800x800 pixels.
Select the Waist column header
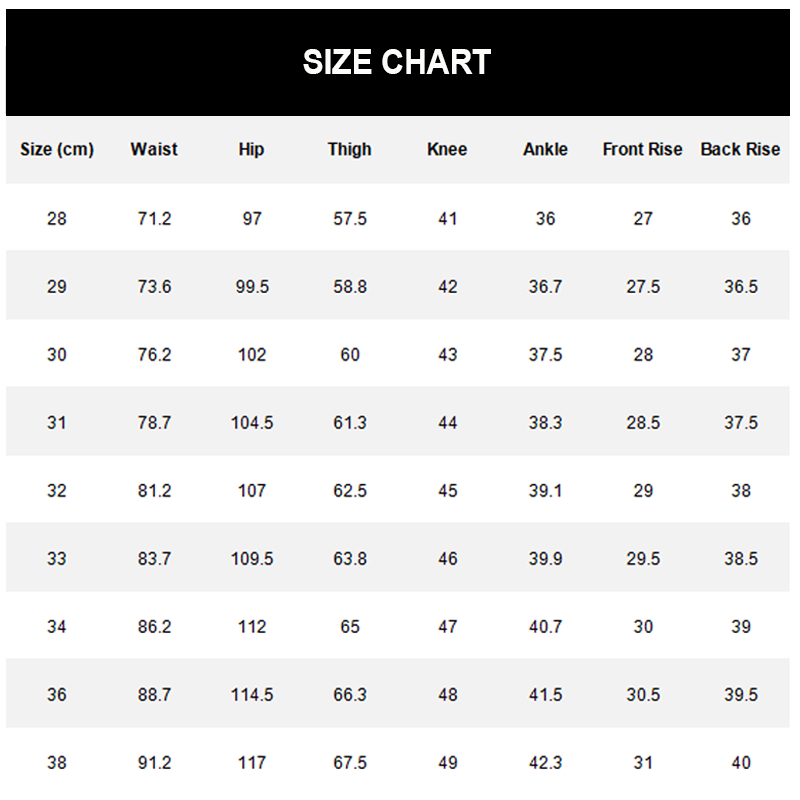154,149
